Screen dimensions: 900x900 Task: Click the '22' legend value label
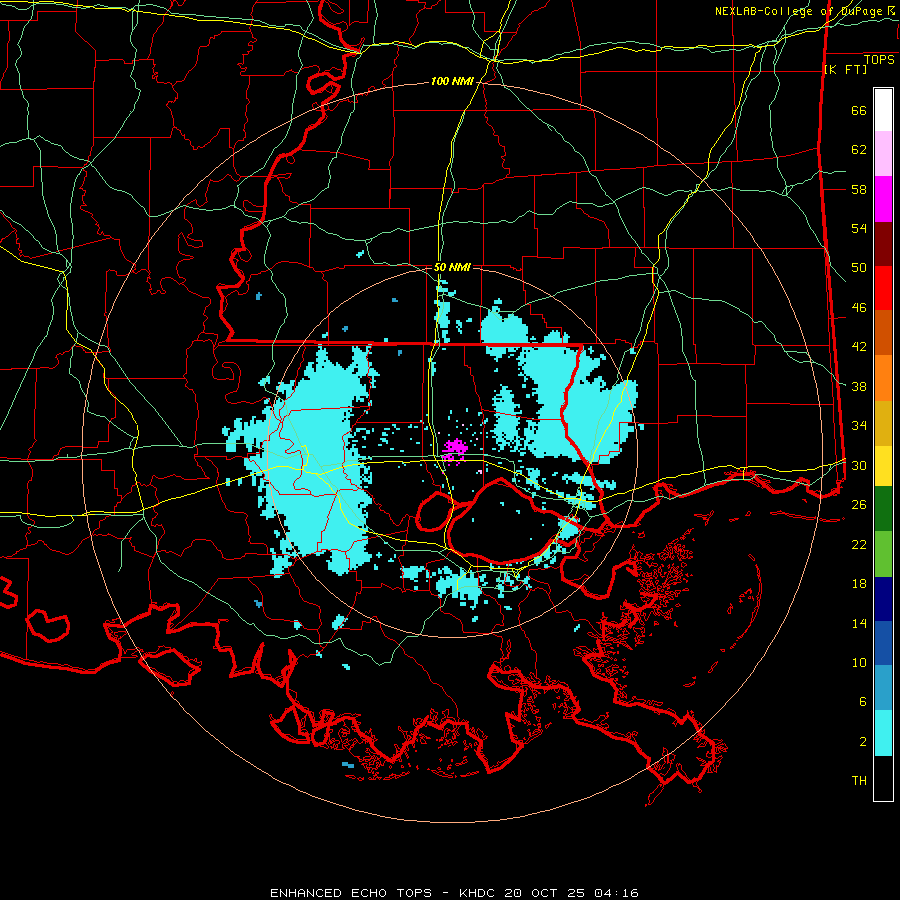(x=859, y=545)
